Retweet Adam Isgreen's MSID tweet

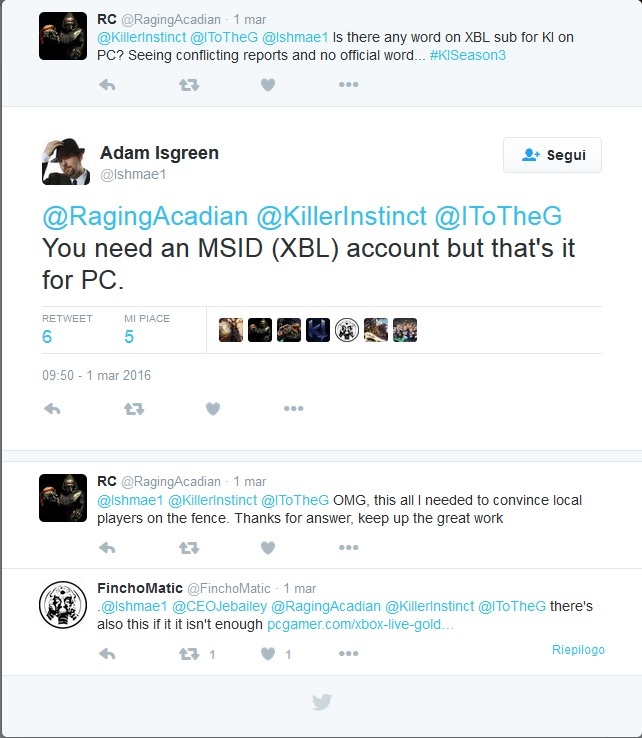click(x=134, y=409)
